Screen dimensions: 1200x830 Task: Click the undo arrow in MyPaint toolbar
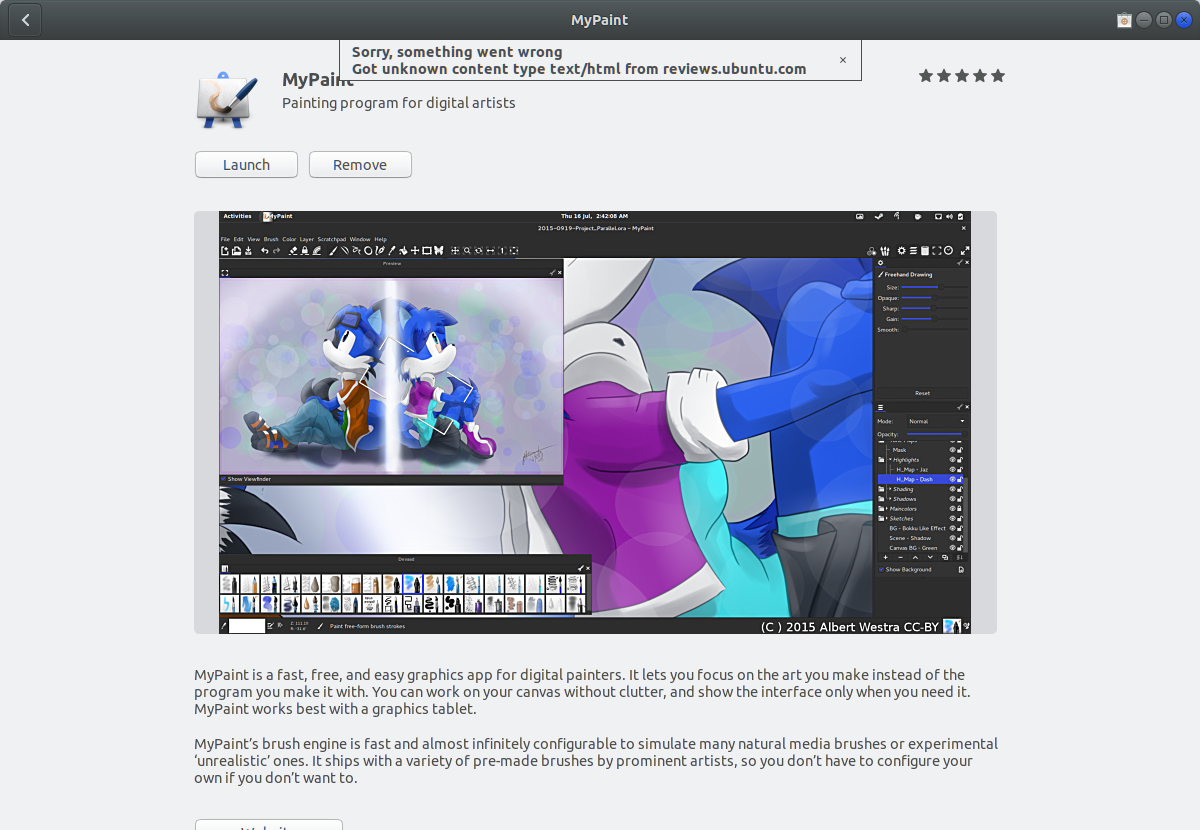tap(264, 251)
